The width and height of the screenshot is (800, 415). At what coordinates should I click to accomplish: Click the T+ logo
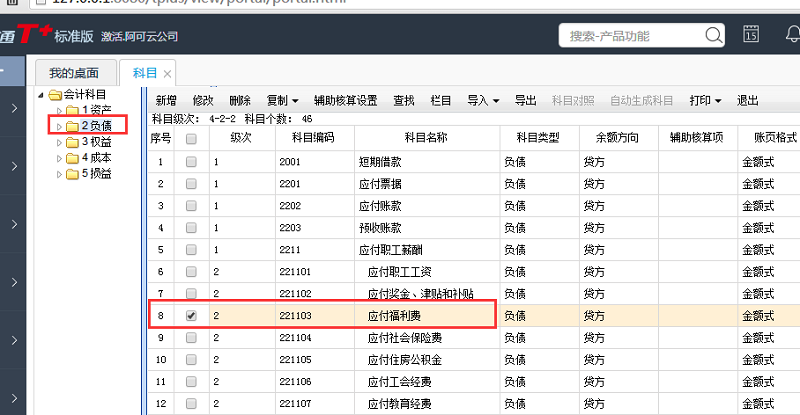tap(34, 34)
